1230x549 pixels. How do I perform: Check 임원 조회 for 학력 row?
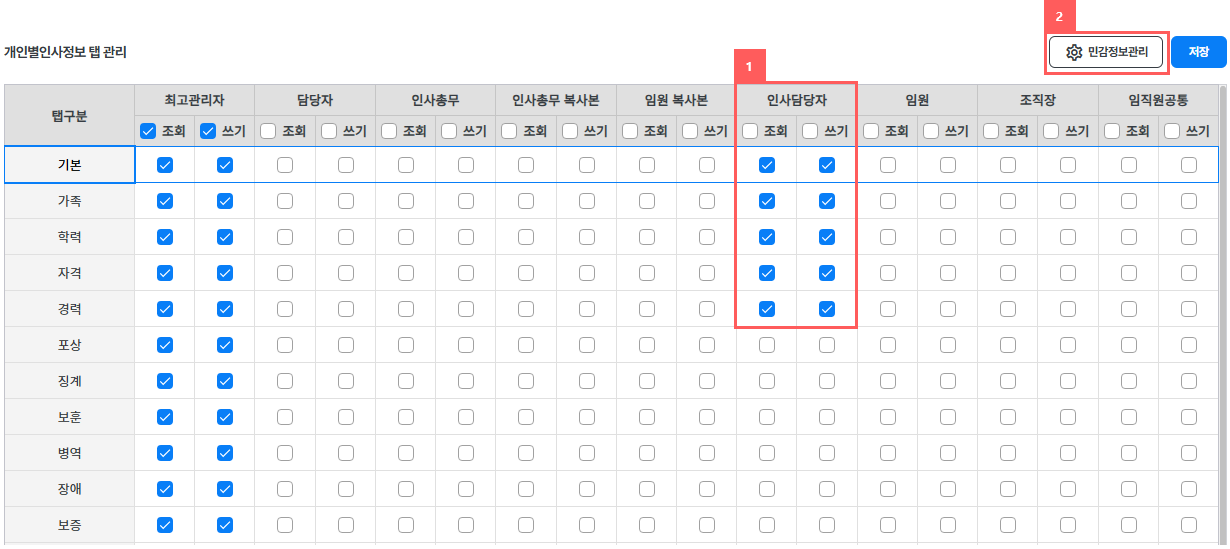pyautogui.click(x=888, y=237)
